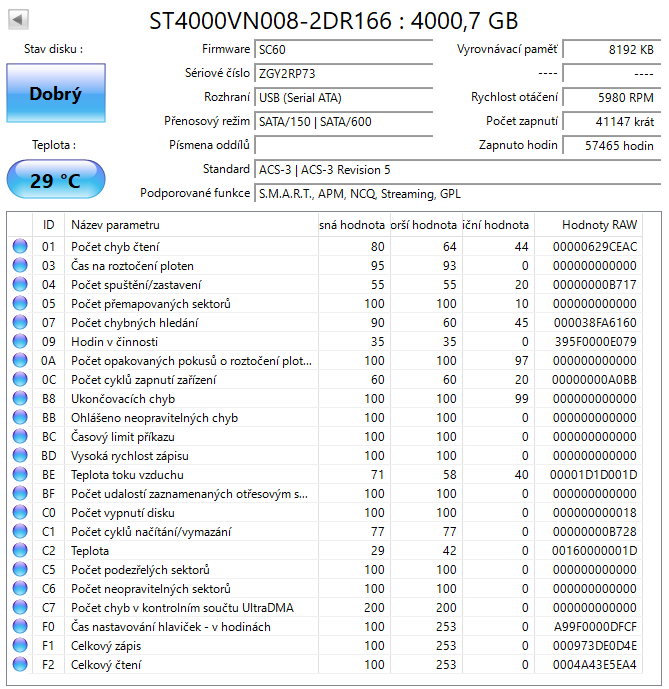Click status orb for Počet cyklů zapnutí zařízení
This screenshot has width=669, height=689.
pos(20,379)
